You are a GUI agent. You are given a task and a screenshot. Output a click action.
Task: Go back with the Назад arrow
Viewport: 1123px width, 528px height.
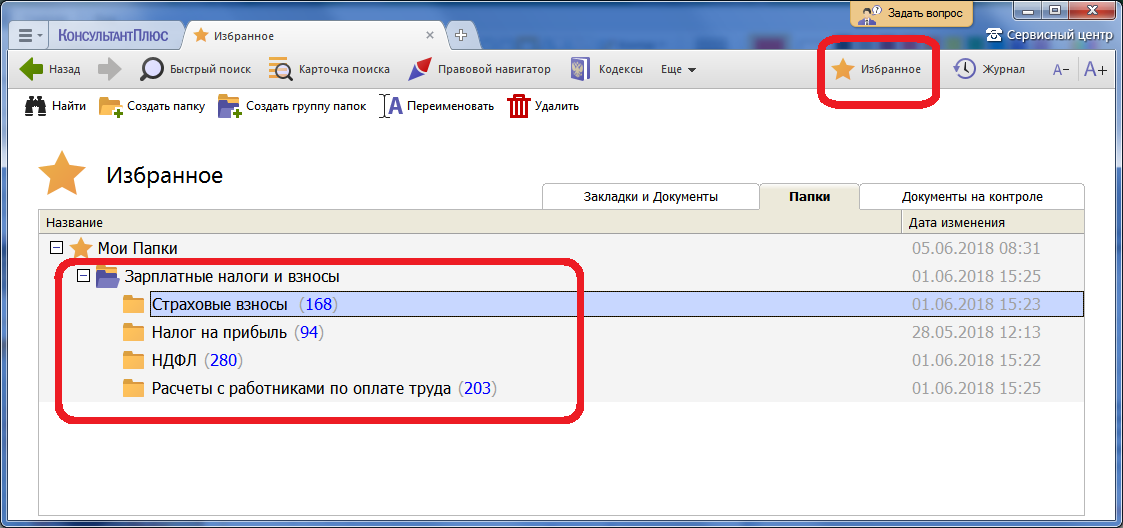[x=49, y=69]
